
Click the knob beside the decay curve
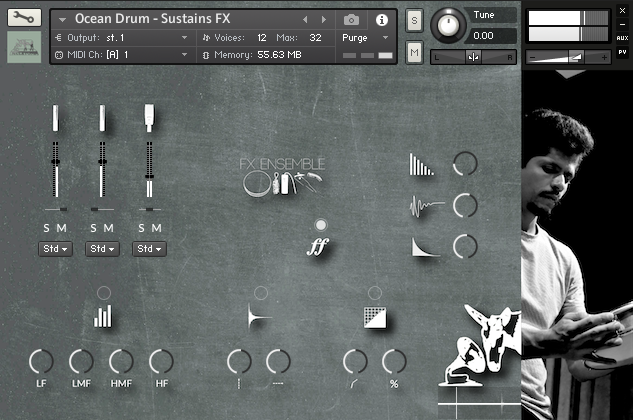pyautogui.click(x=465, y=246)
